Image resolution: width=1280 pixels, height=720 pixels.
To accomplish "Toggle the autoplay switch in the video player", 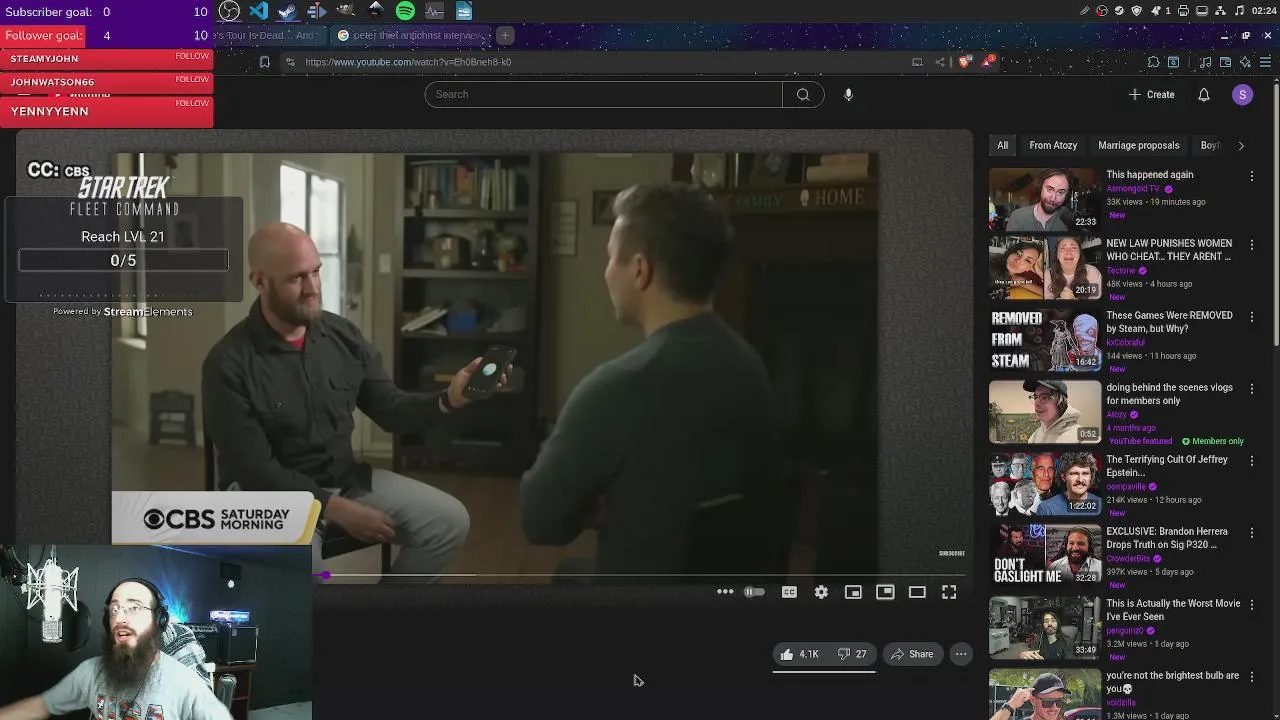I will pyautogui.click(x=754, y=592).
